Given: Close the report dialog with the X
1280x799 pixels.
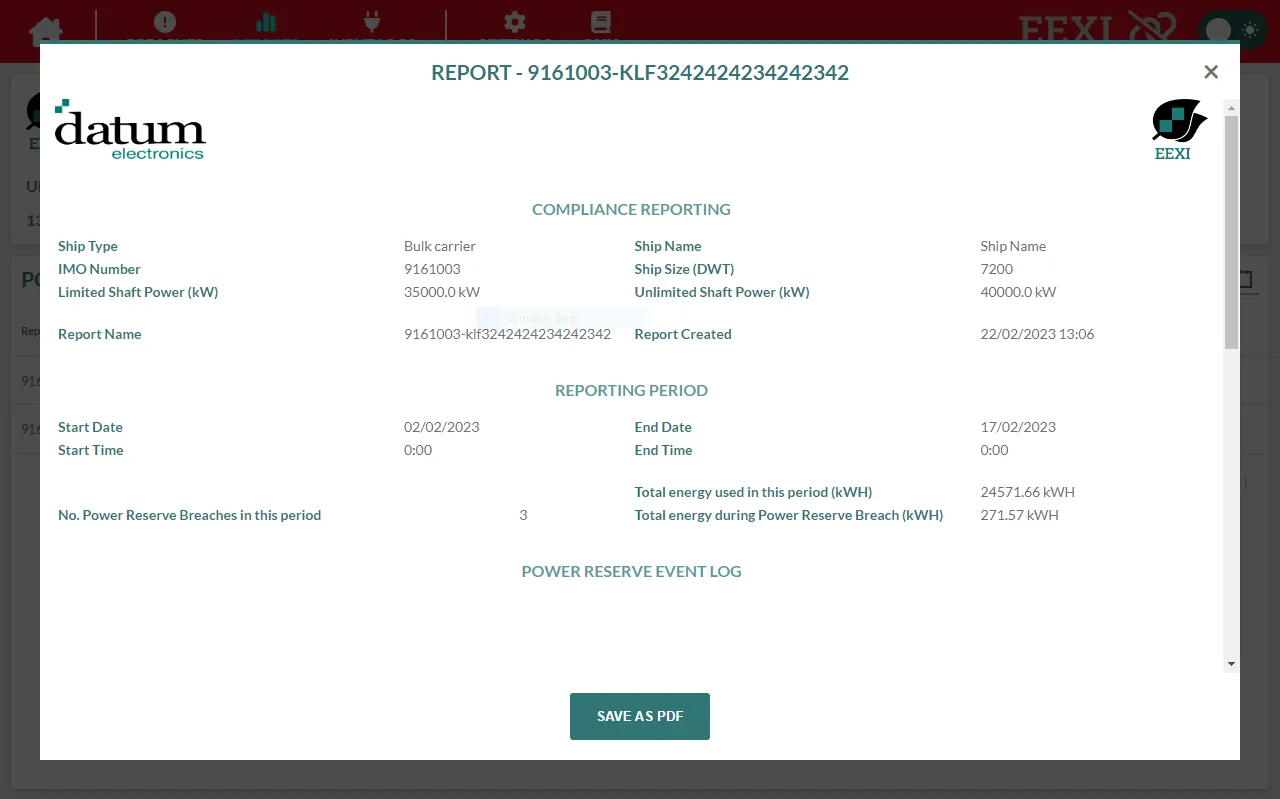Looking at the screenshot, I should click(1211, 72).
